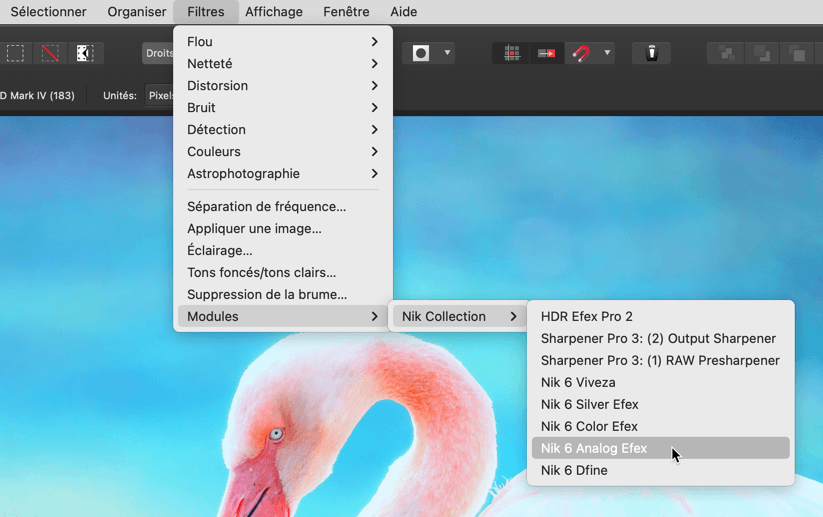Image resolution: width=823 pixels, height=517 pixels.
Task: Toggle the grid display icon
Action: [511, 53]
